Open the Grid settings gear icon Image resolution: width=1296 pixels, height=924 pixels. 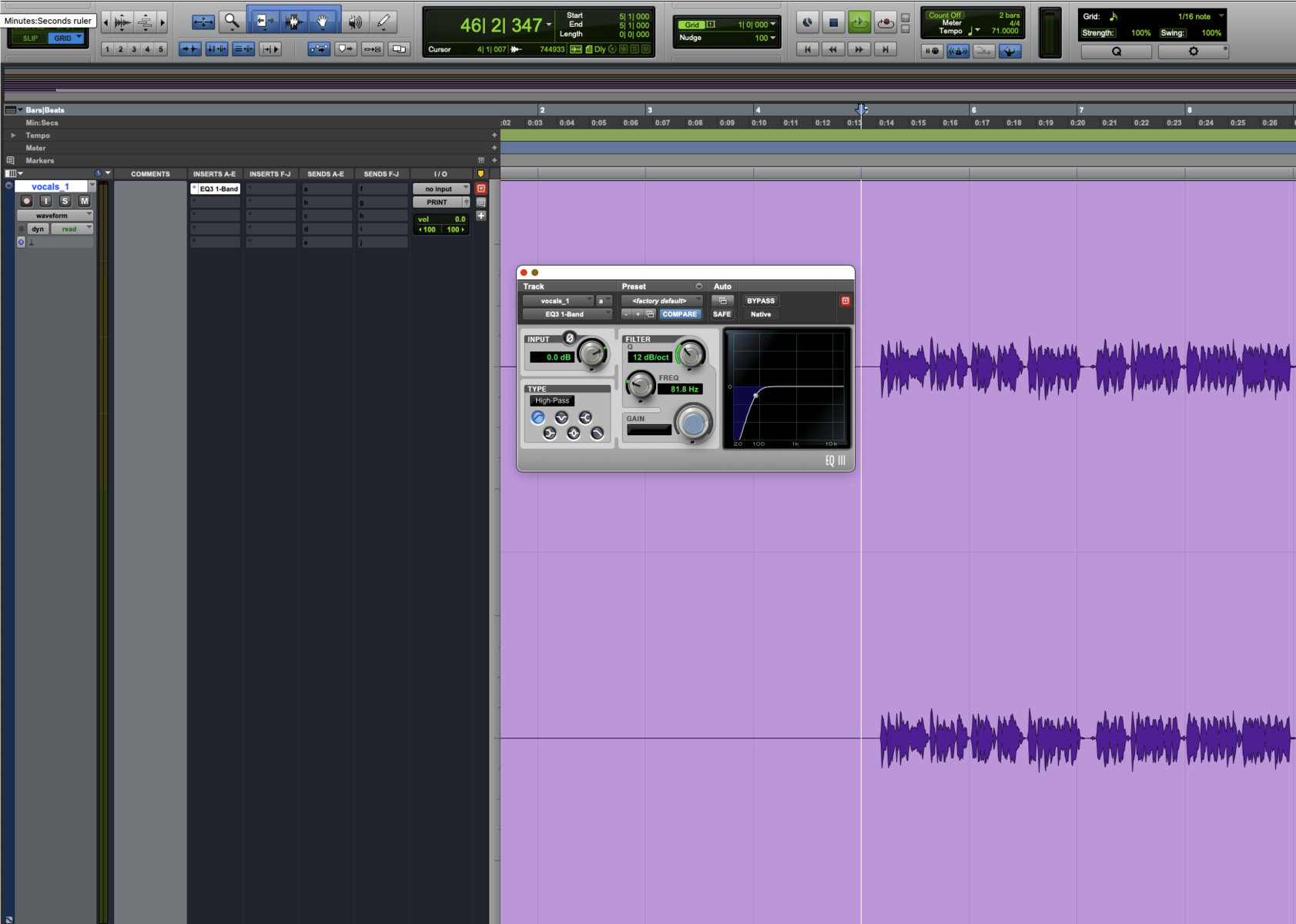(x=1194, y=52)
